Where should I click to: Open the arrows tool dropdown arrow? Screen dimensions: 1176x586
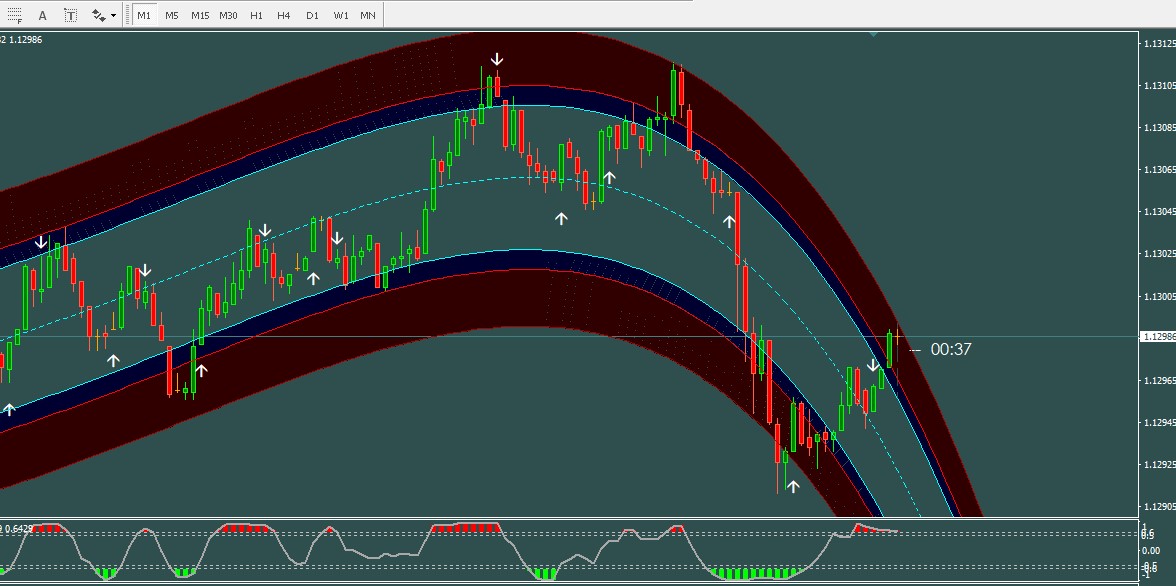[113, 16]
